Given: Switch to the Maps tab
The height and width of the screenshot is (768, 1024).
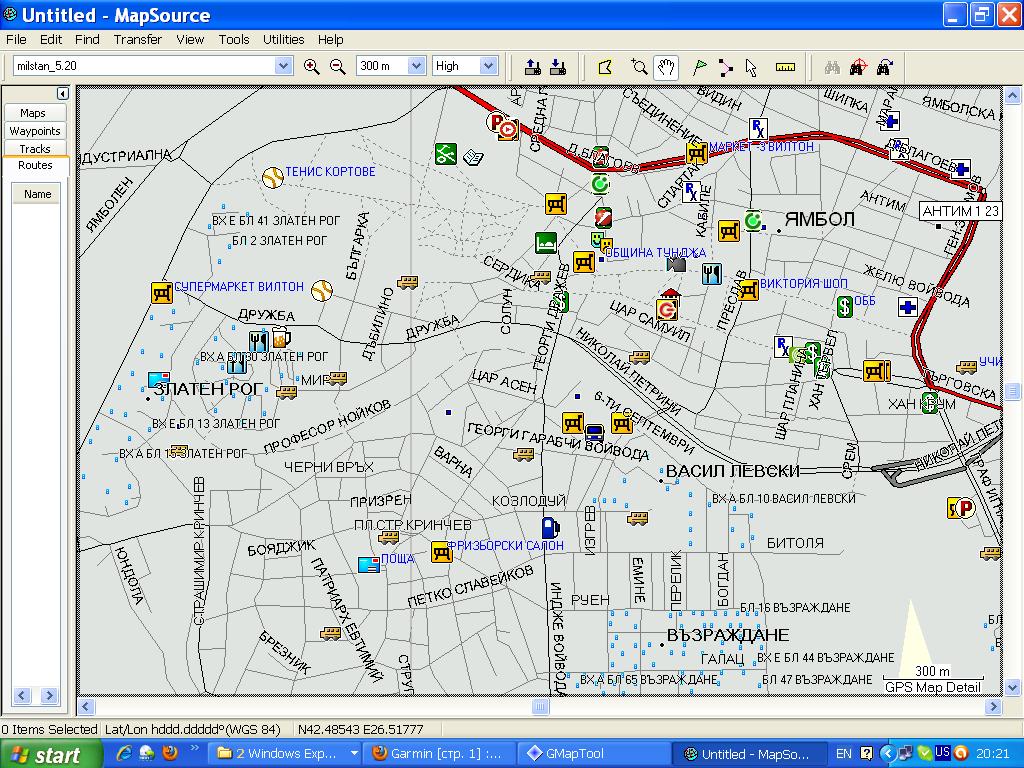Looking at the screenshot, I should [33, 113].
